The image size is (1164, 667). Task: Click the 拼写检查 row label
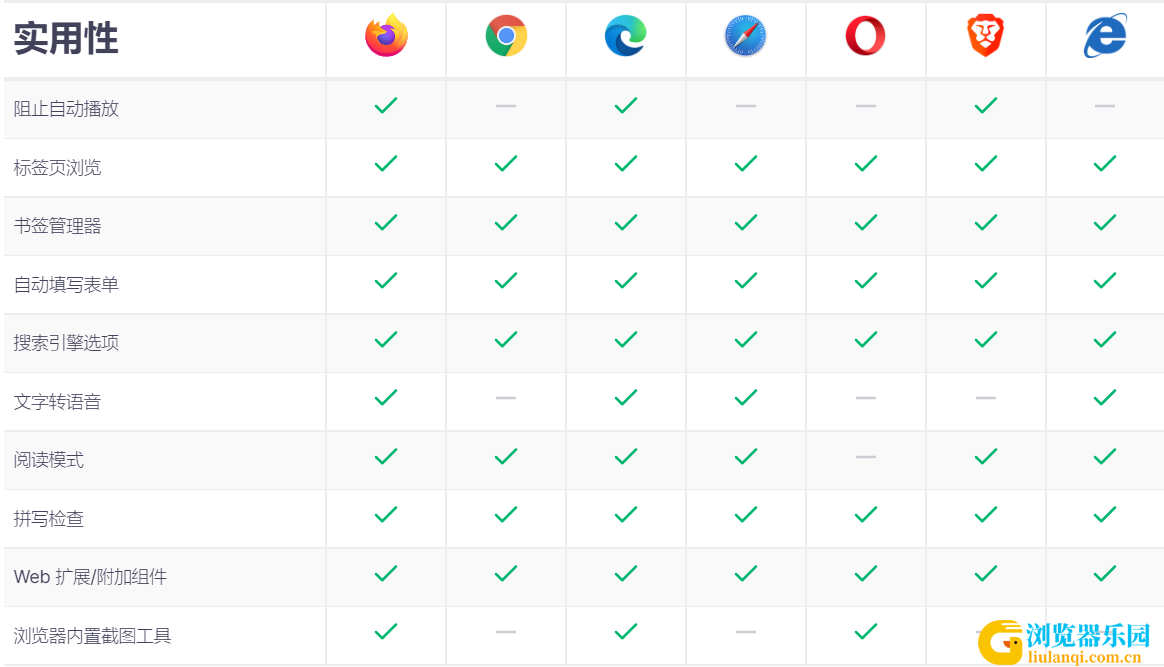pos(48,519)
